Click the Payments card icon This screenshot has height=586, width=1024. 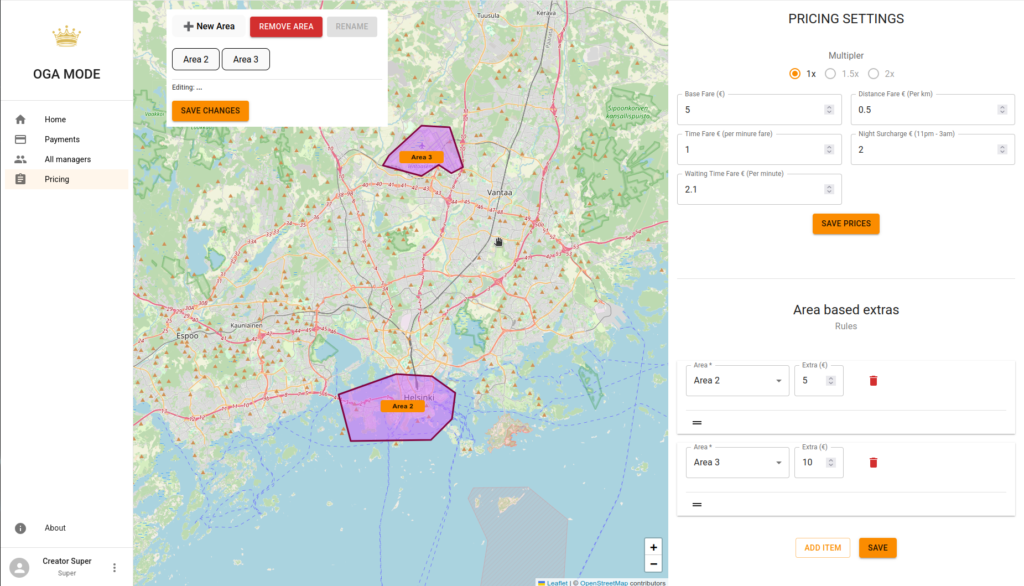[x=20, y=139]
